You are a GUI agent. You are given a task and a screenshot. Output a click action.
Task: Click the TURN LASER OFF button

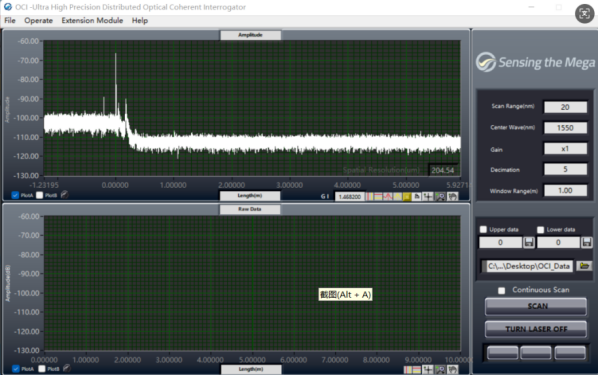[x=536, y=329]
